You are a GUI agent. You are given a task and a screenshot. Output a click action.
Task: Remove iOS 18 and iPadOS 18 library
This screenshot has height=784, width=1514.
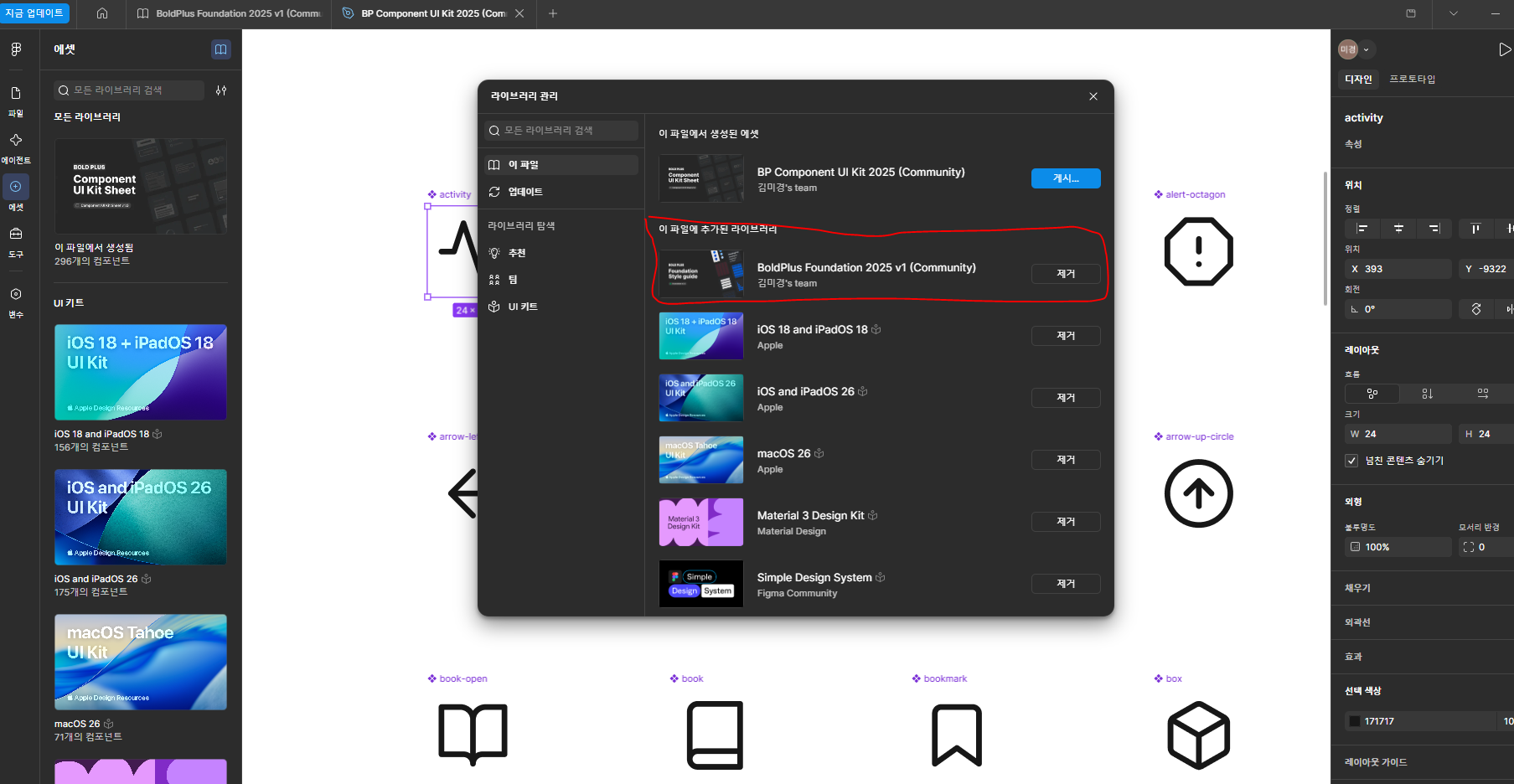1066,336
